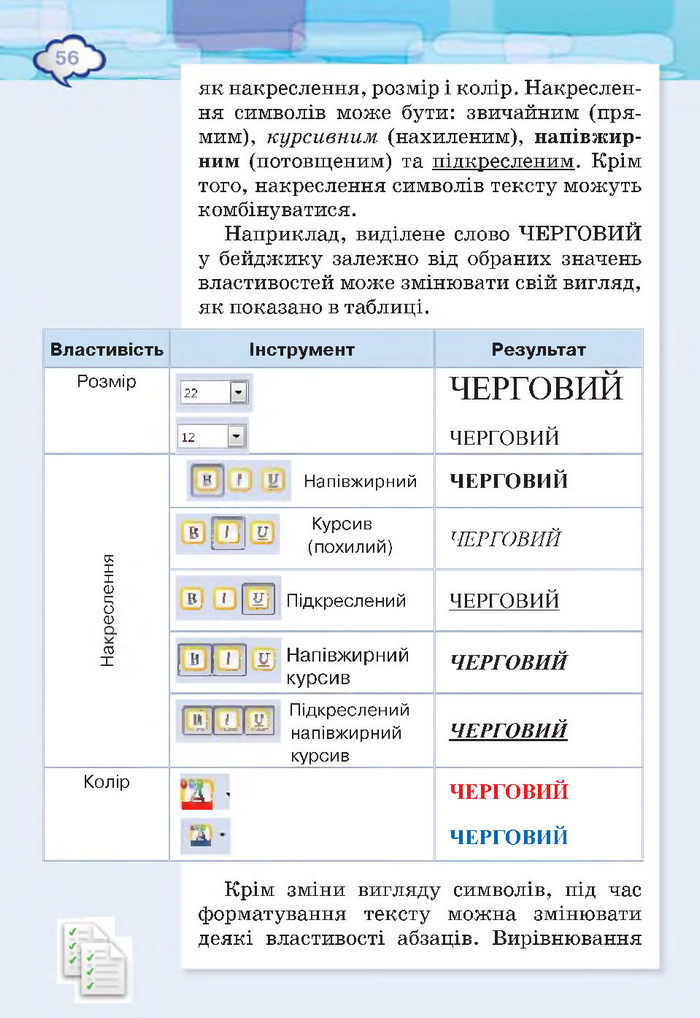Click the Курсив (похилий) label

[x=351, y=535]
